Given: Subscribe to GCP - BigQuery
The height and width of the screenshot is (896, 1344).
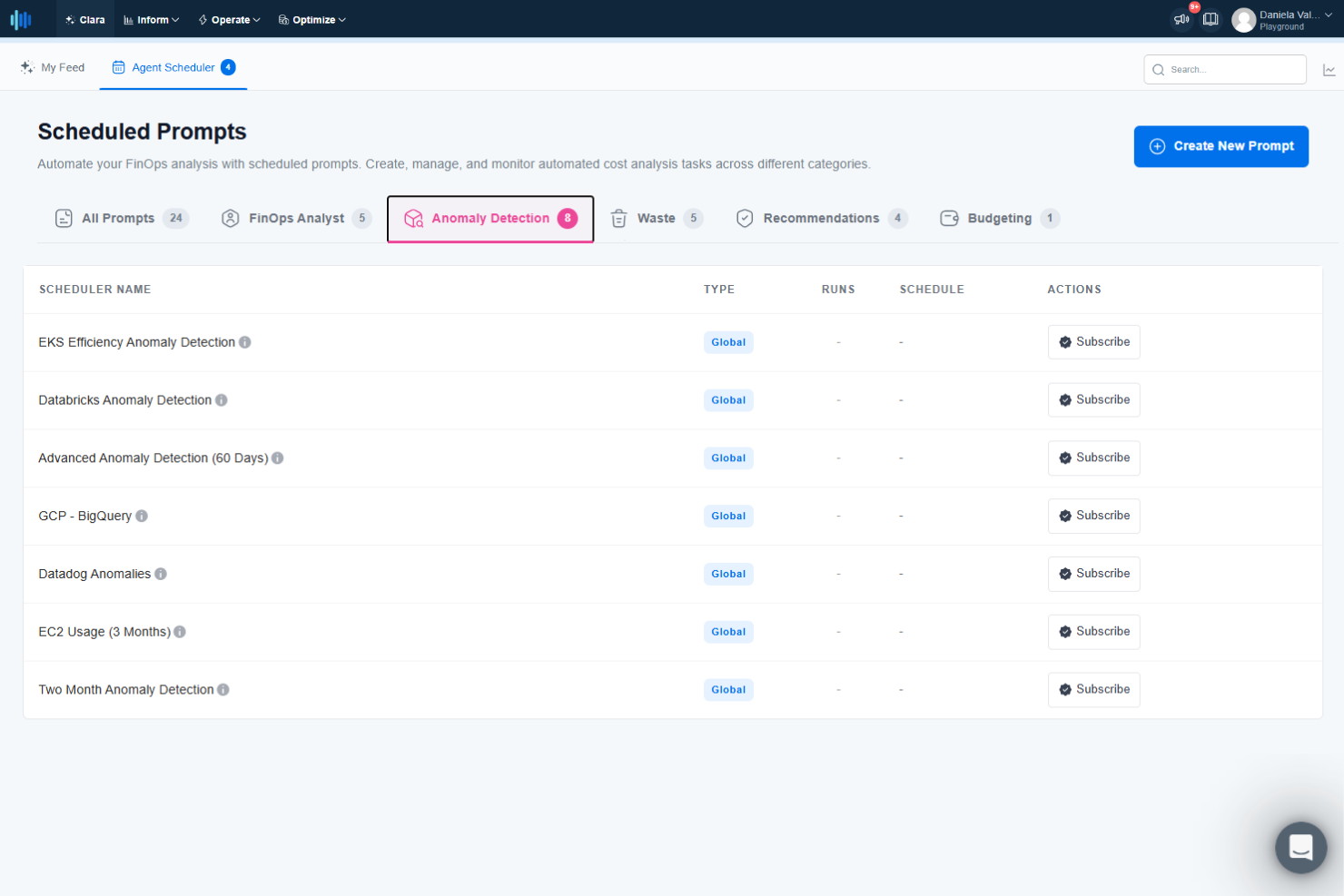Looking at the screenshot, I should coord(1093,516).
